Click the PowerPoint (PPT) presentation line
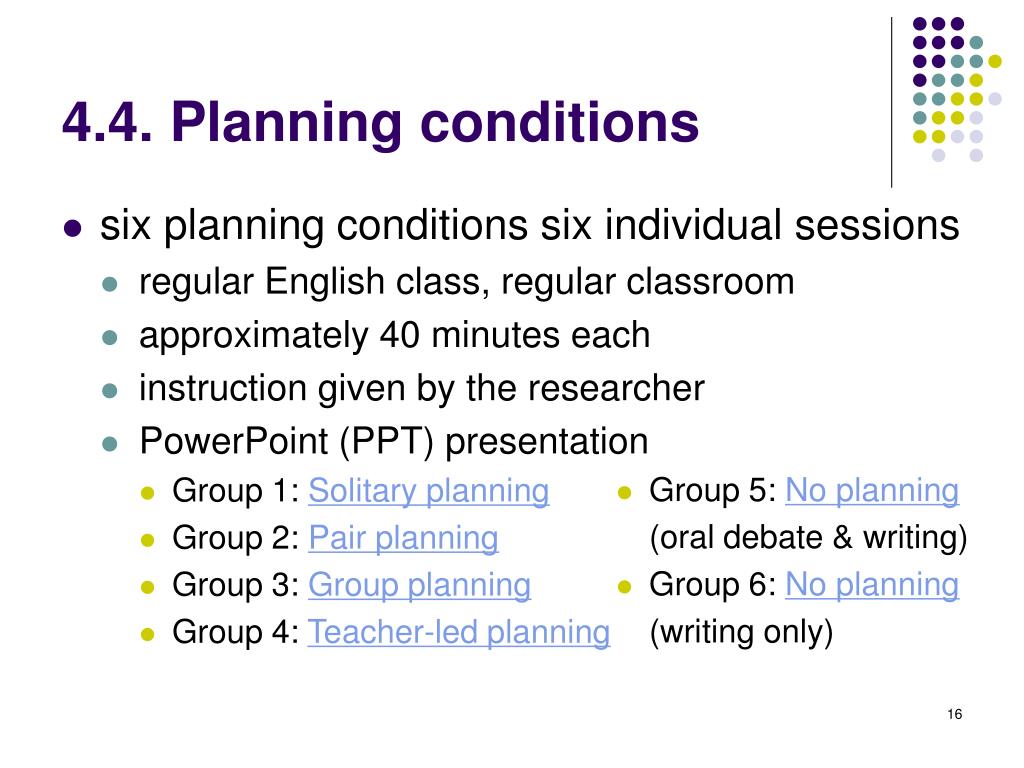 point(394,441)
